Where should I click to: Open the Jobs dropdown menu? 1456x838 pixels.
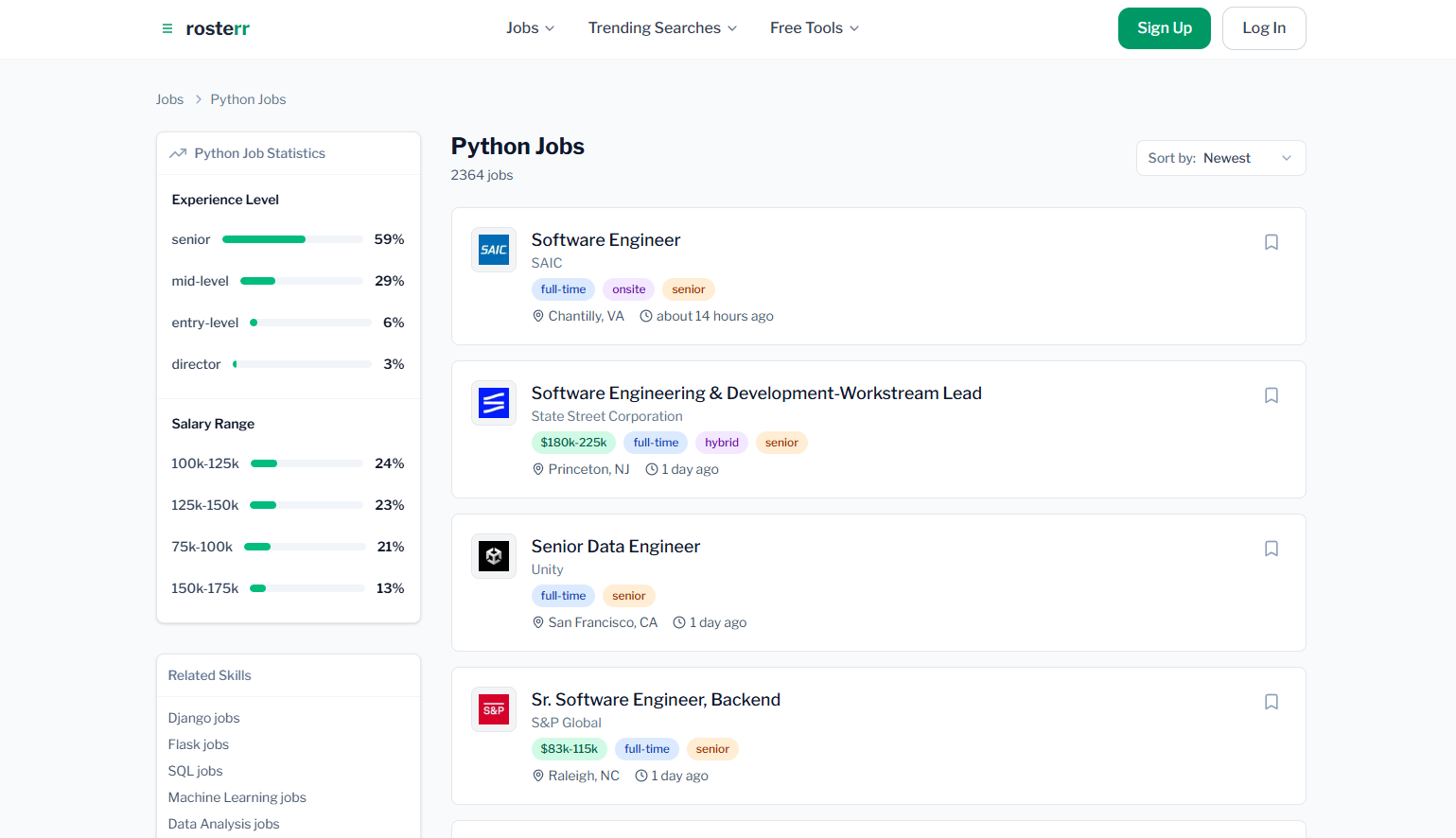pyautogui.click(x=530, y=28)
